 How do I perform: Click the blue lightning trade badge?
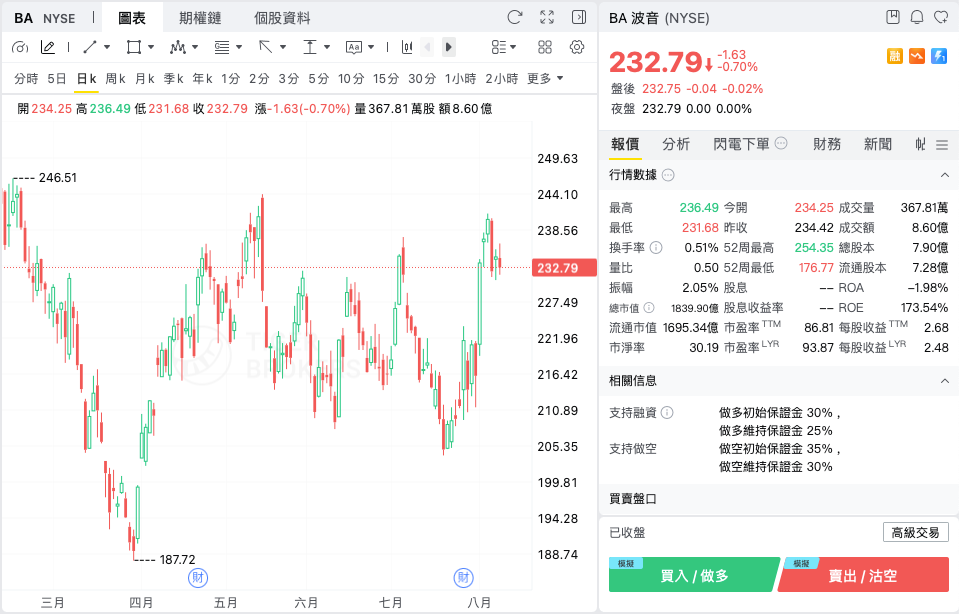point(939,56)
